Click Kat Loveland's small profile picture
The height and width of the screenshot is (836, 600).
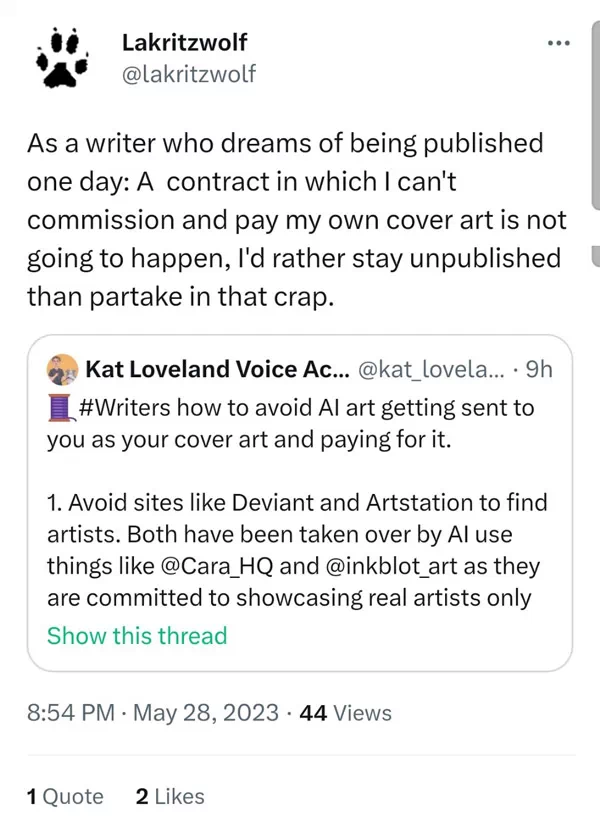(x=62, y=370)
